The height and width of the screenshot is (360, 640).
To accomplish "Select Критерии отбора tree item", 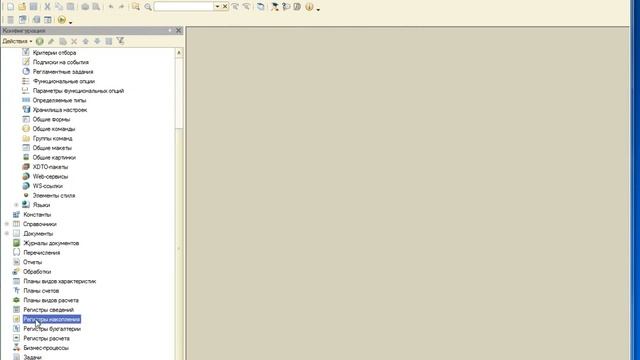I will tap(54, 53).
